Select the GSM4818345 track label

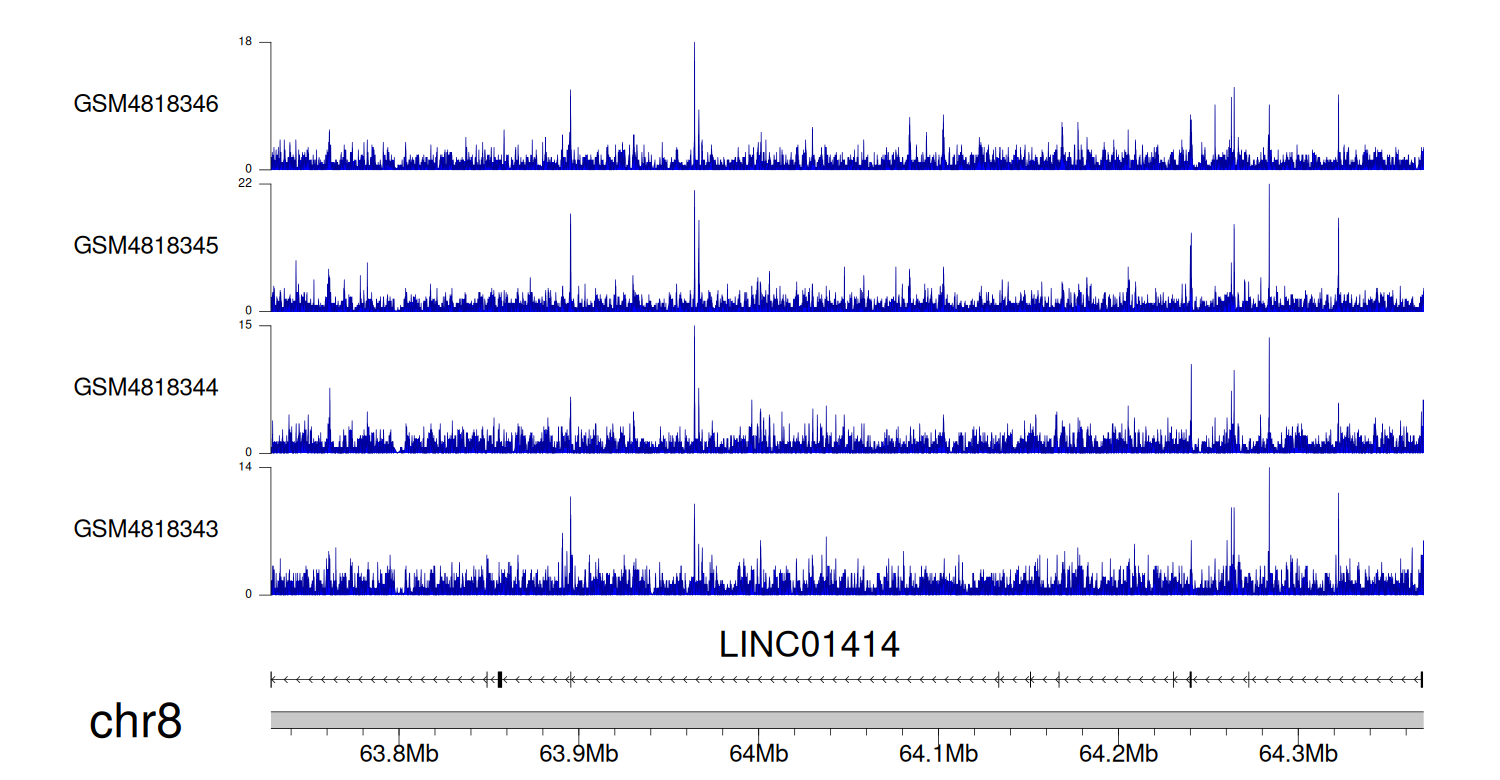click(x=146, y=245)
